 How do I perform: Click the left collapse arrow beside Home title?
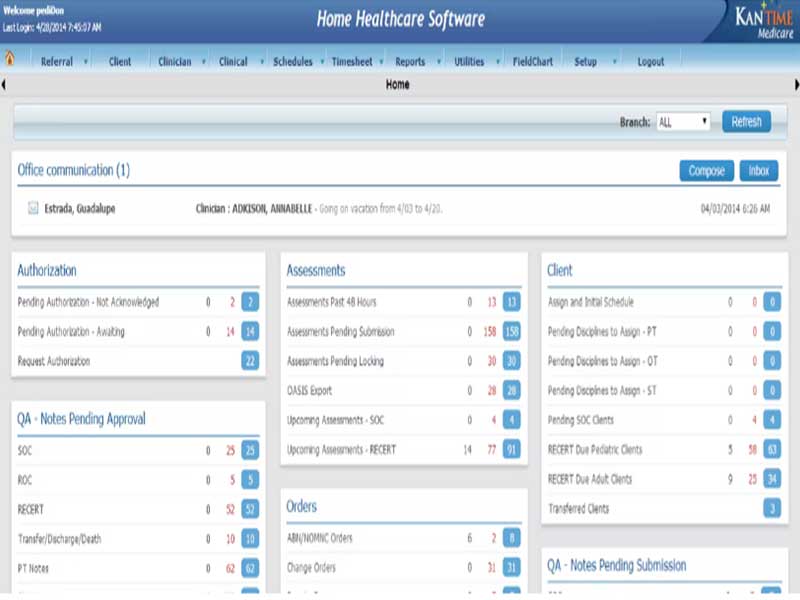(4, 86)
